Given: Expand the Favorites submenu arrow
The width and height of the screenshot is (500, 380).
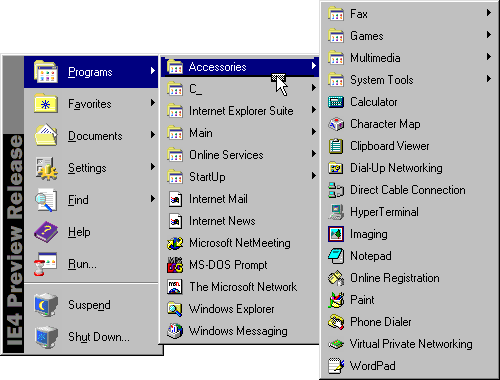Looking at the screenshot, I should coord(153,103).
